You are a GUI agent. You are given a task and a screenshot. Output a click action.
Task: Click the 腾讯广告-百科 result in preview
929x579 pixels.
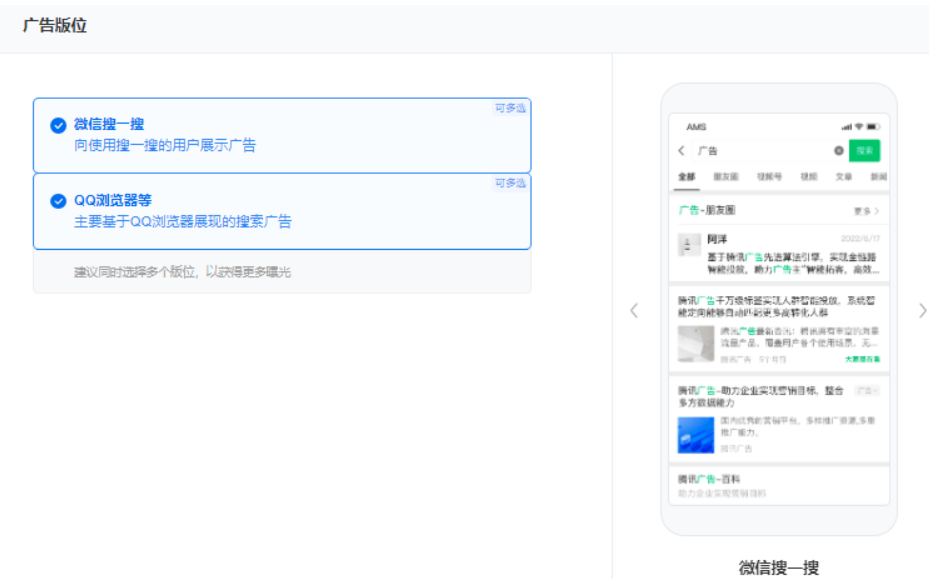pos(709,479)
